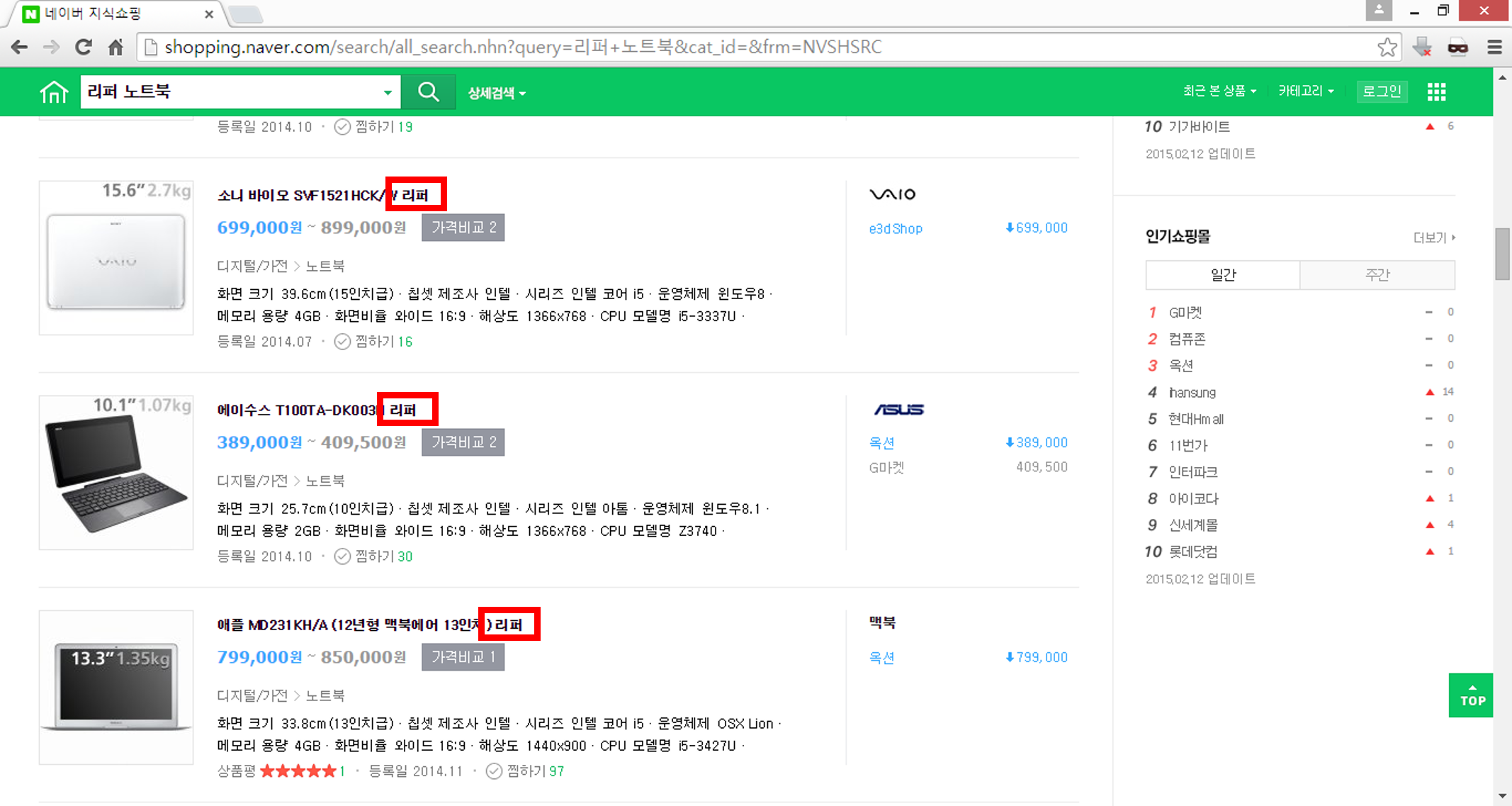Open the search box suggestion dropdown arrow
The image size is (1512, 806).
point(388,92)
